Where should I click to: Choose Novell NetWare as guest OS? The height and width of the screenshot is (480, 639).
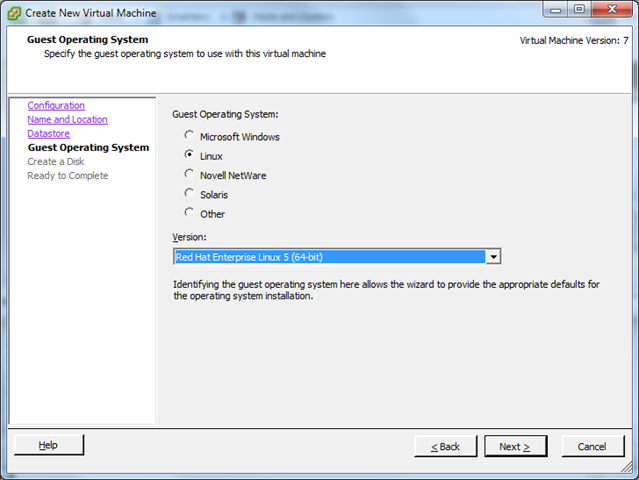point(189,175)
